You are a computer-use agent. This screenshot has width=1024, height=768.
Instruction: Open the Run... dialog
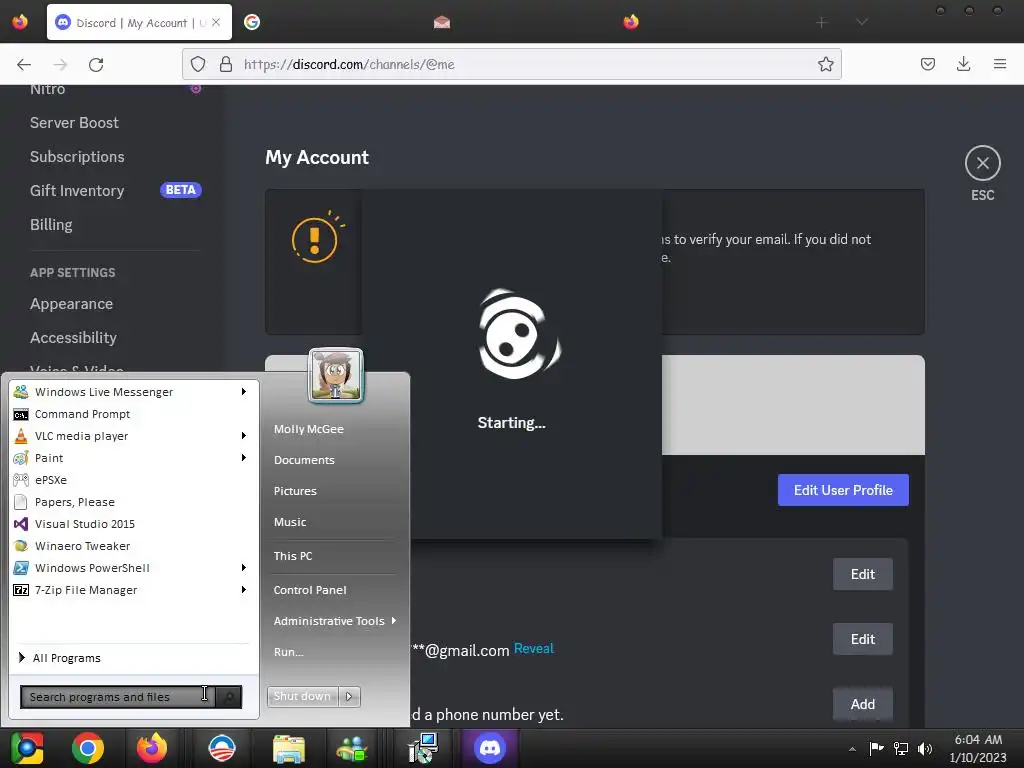[x=288, y=652]
